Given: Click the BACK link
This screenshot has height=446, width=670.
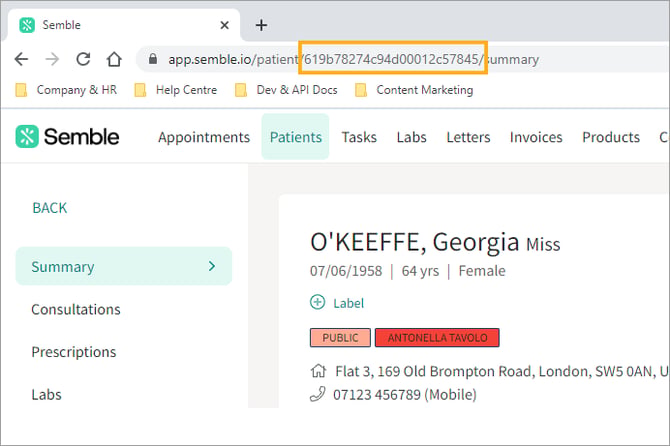Looking at the screenshot, I should pos(50,208).
